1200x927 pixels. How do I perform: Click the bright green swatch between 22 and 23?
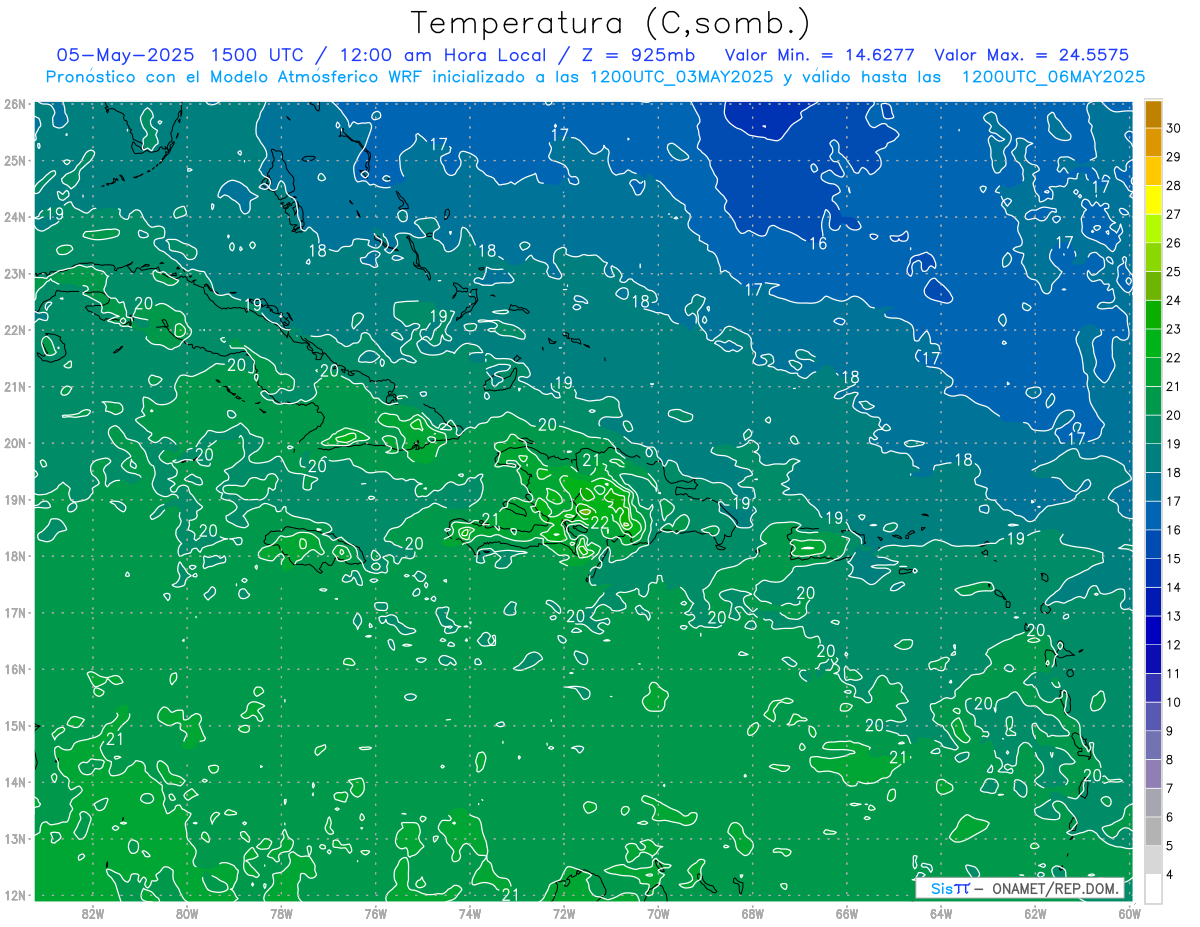click(x=1153, y=344)
